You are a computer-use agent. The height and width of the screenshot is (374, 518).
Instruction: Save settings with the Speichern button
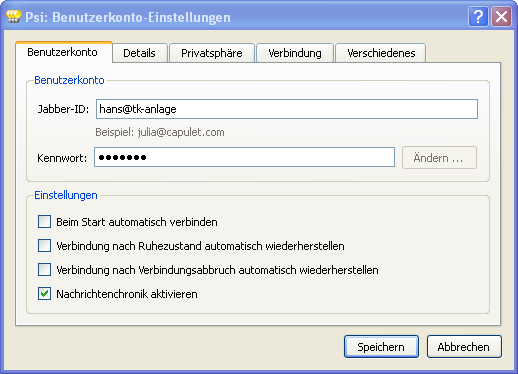[381, 347]
